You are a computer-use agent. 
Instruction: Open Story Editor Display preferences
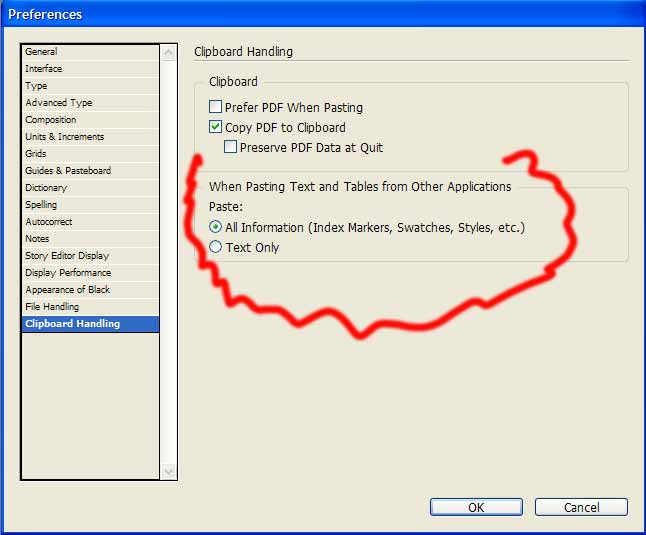click(x=90, y=256)
